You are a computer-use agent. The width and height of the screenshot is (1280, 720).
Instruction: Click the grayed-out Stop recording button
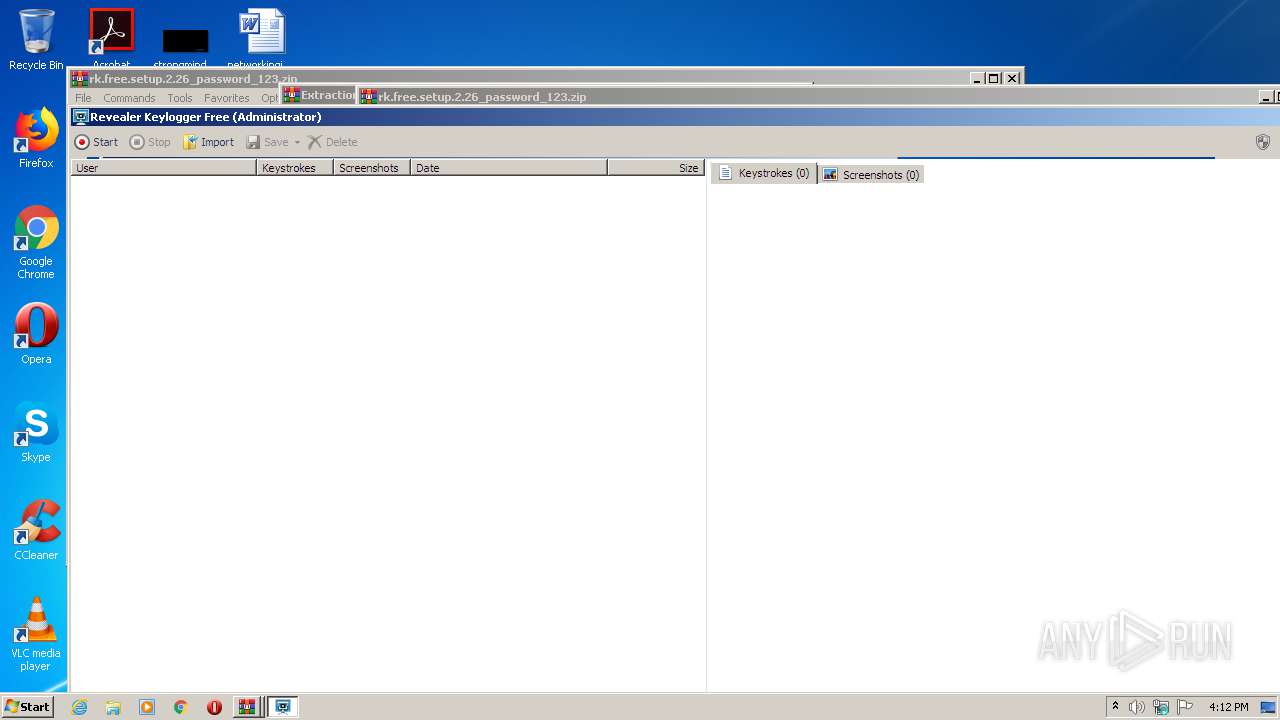[x=150, y=142]
